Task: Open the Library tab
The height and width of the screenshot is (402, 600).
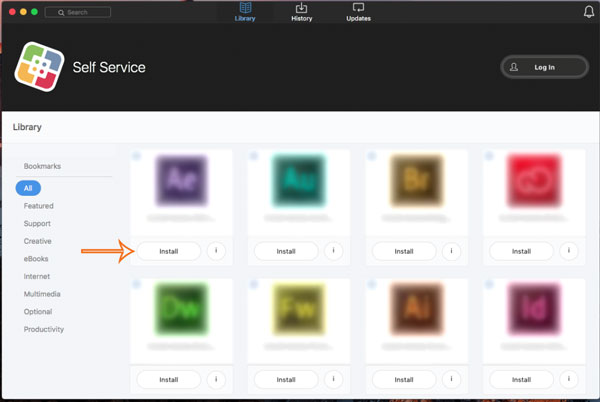Action: [245, 13]
